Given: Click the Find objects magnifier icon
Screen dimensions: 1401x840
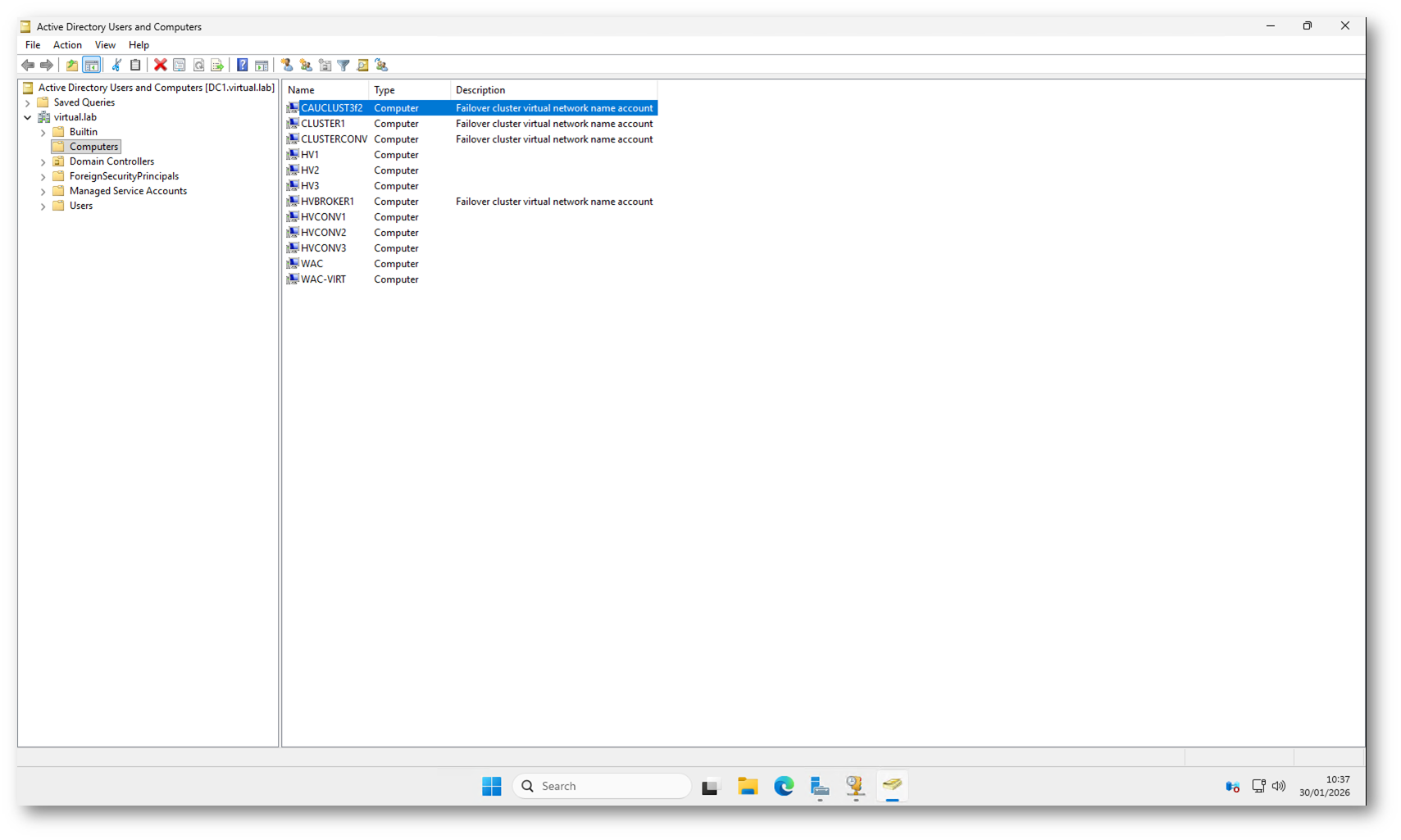Looking at the screenshot, I should [x=362, y=65].
